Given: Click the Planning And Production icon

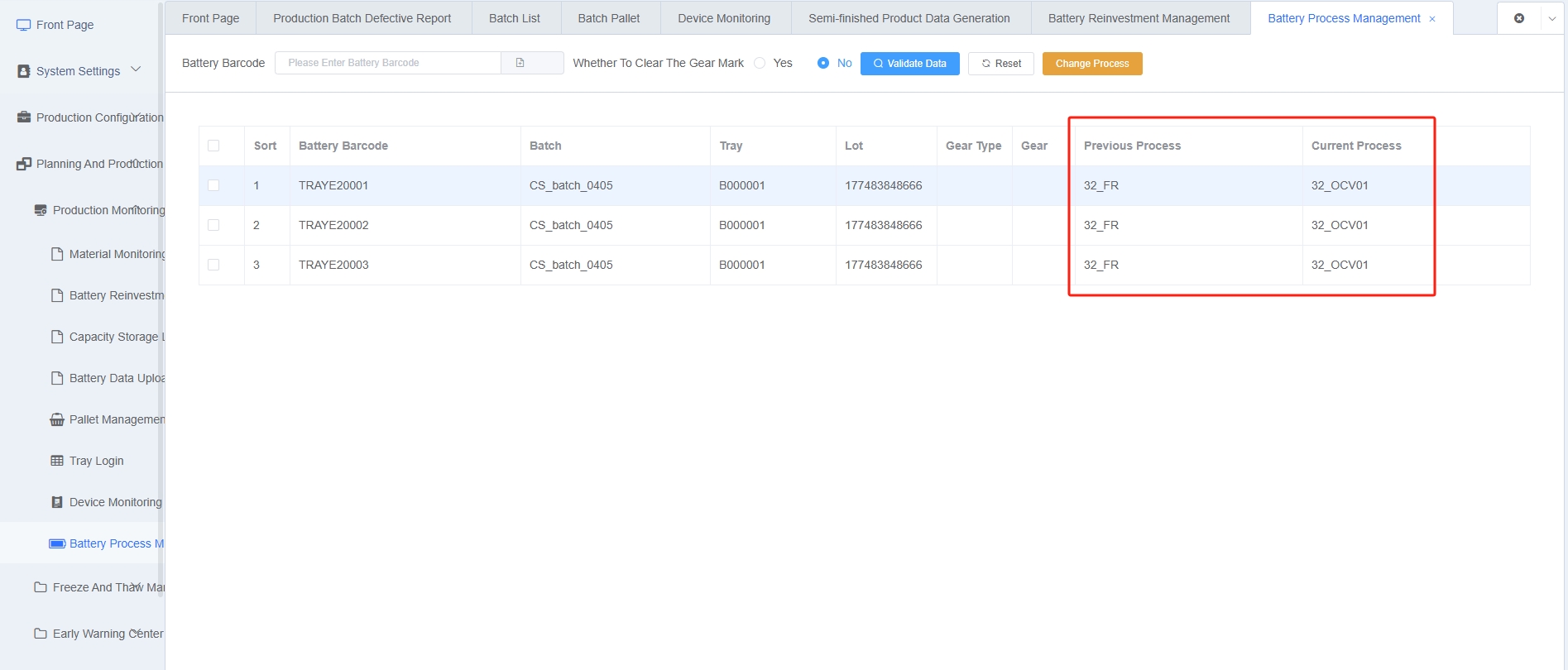Looking at the screenshot, I should [24, 164].
